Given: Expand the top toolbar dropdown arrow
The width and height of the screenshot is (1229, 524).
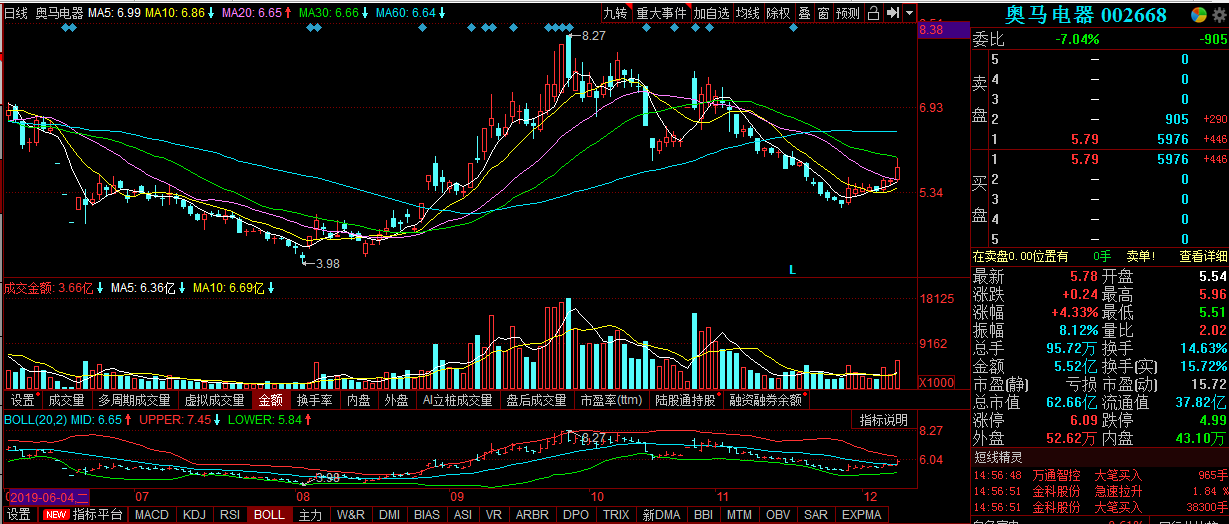Looking at the screenshot, I should click(909, 14).
